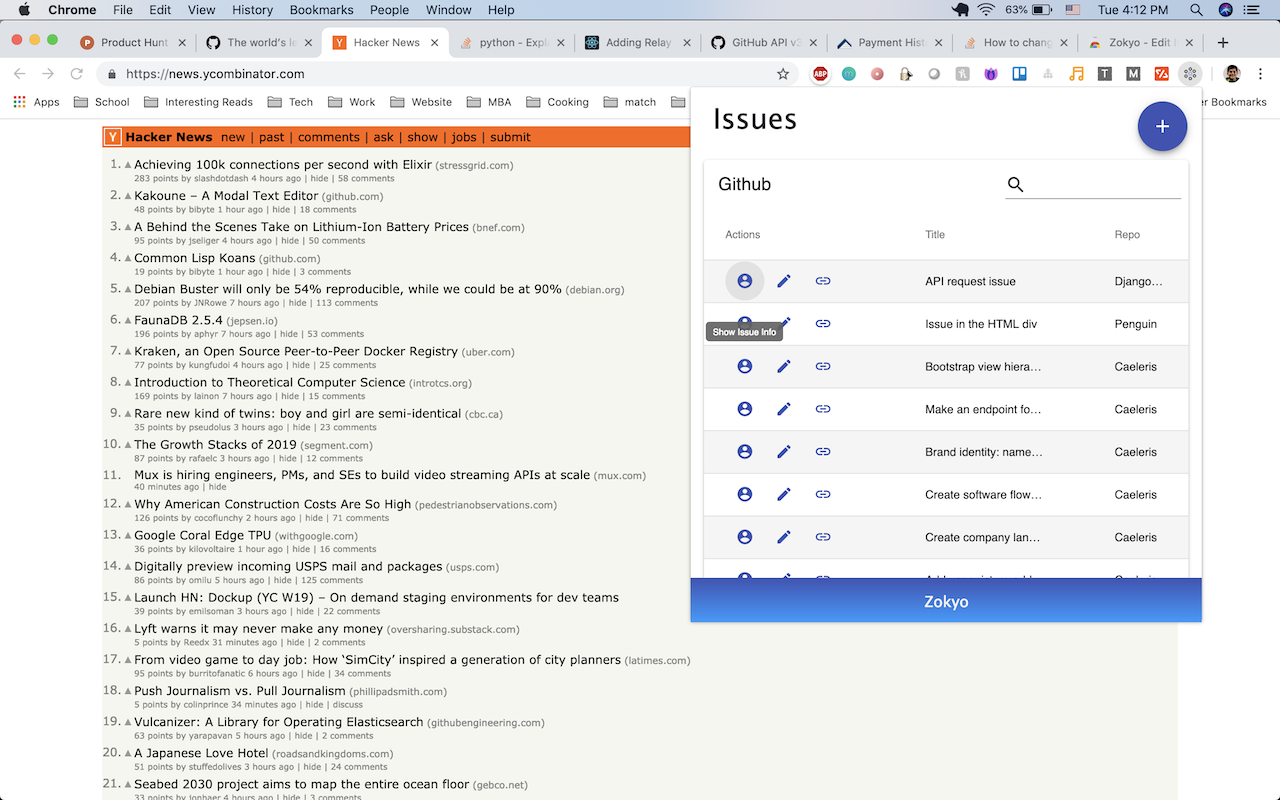1280x800 pixels.
Task: Open the Common Lisp Koans story link
Action: coord(195,258)
